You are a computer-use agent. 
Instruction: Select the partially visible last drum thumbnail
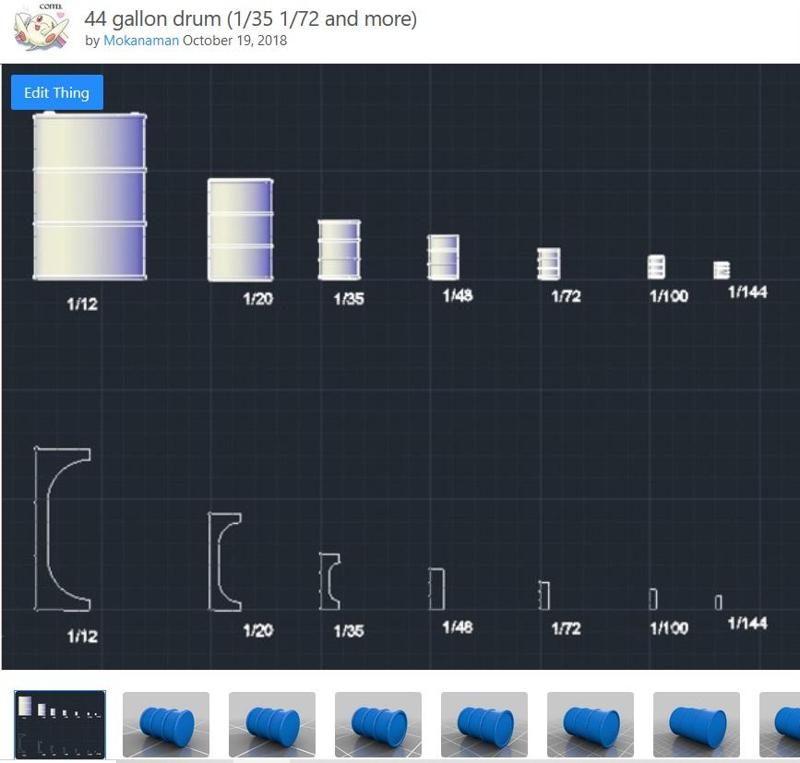point(780,725)
